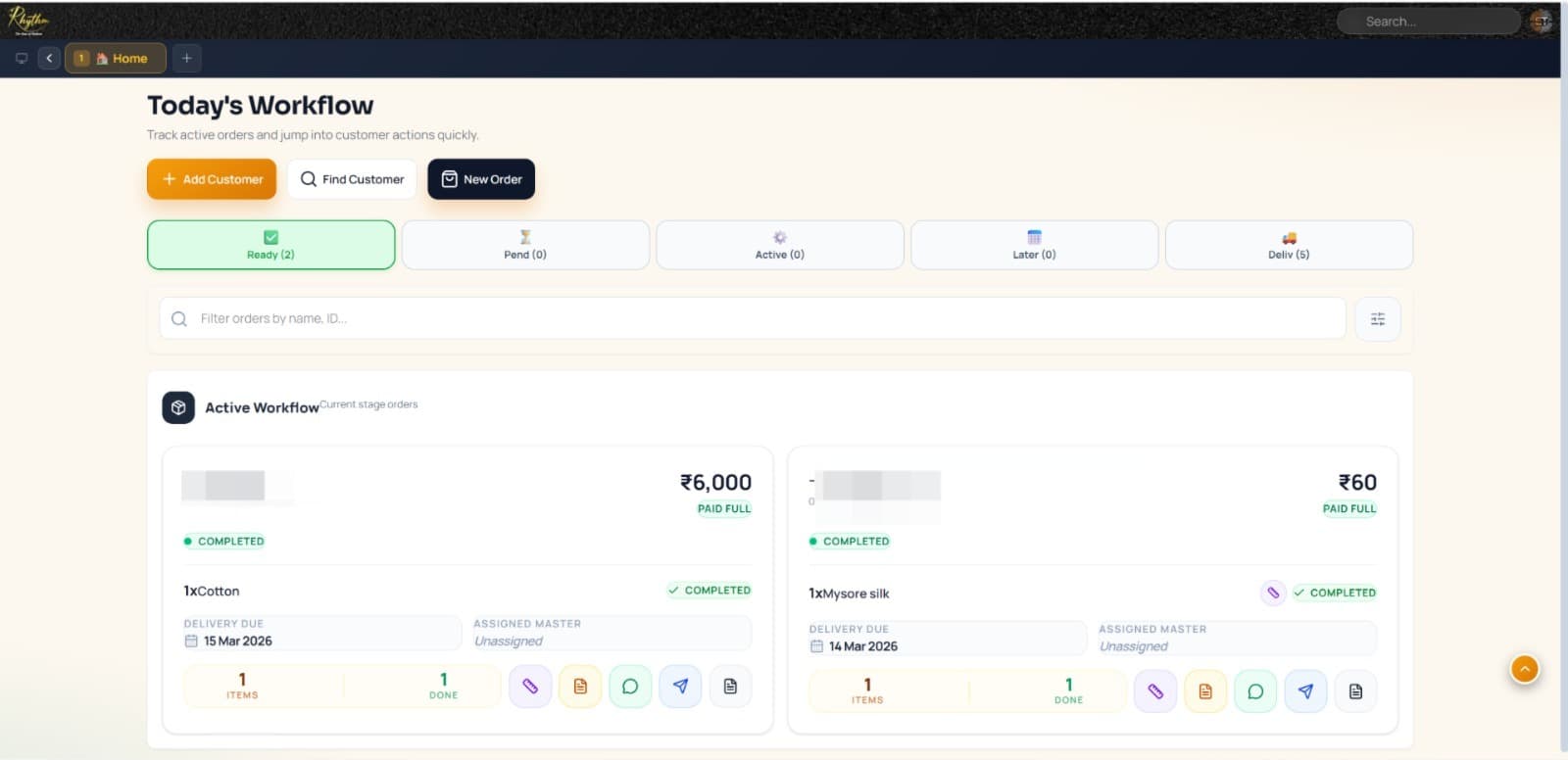Click the New Order button
Image resolution: width=1568 pixels, height=760 pixels.
(481, 179)
